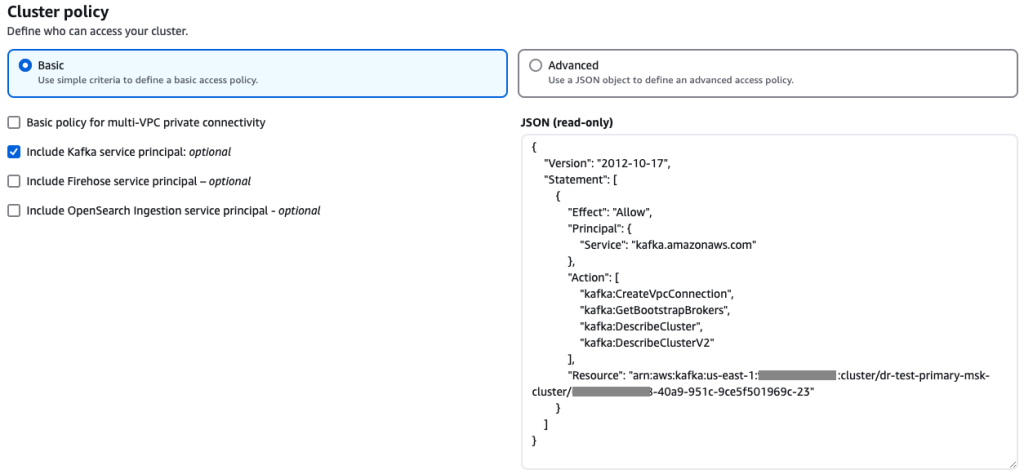Click inside the read-only JSON text area
The height and width of the screenshot is (474, 1024).
point(769,302)
